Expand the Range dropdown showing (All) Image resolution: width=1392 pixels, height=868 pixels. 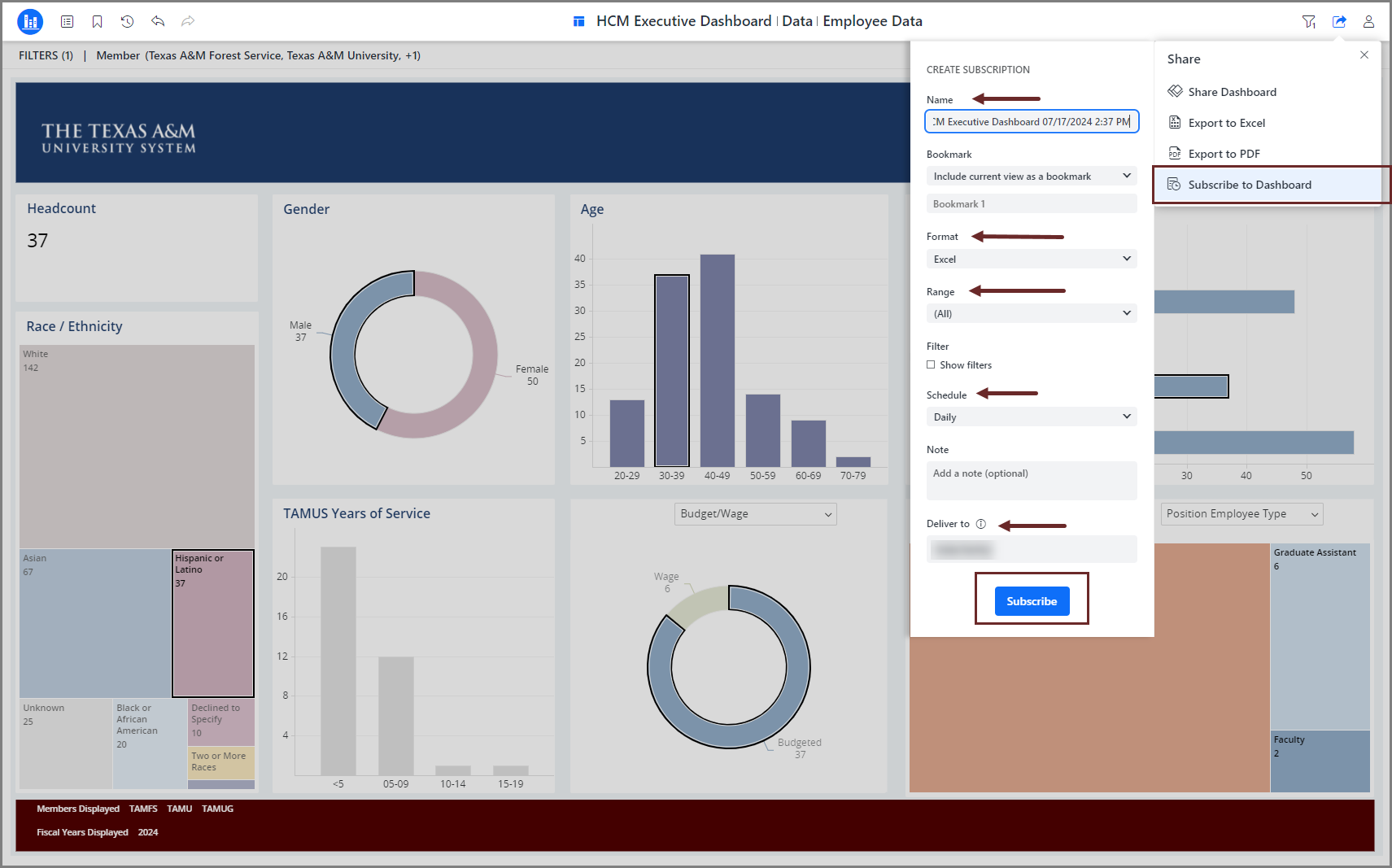[1031, 313]
